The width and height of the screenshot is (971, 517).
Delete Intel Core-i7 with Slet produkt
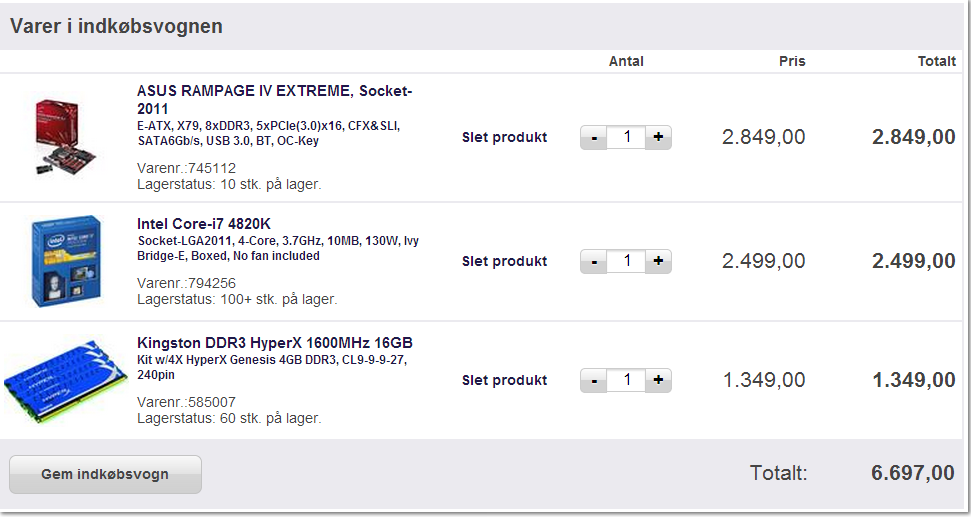[x=504, y=261]
